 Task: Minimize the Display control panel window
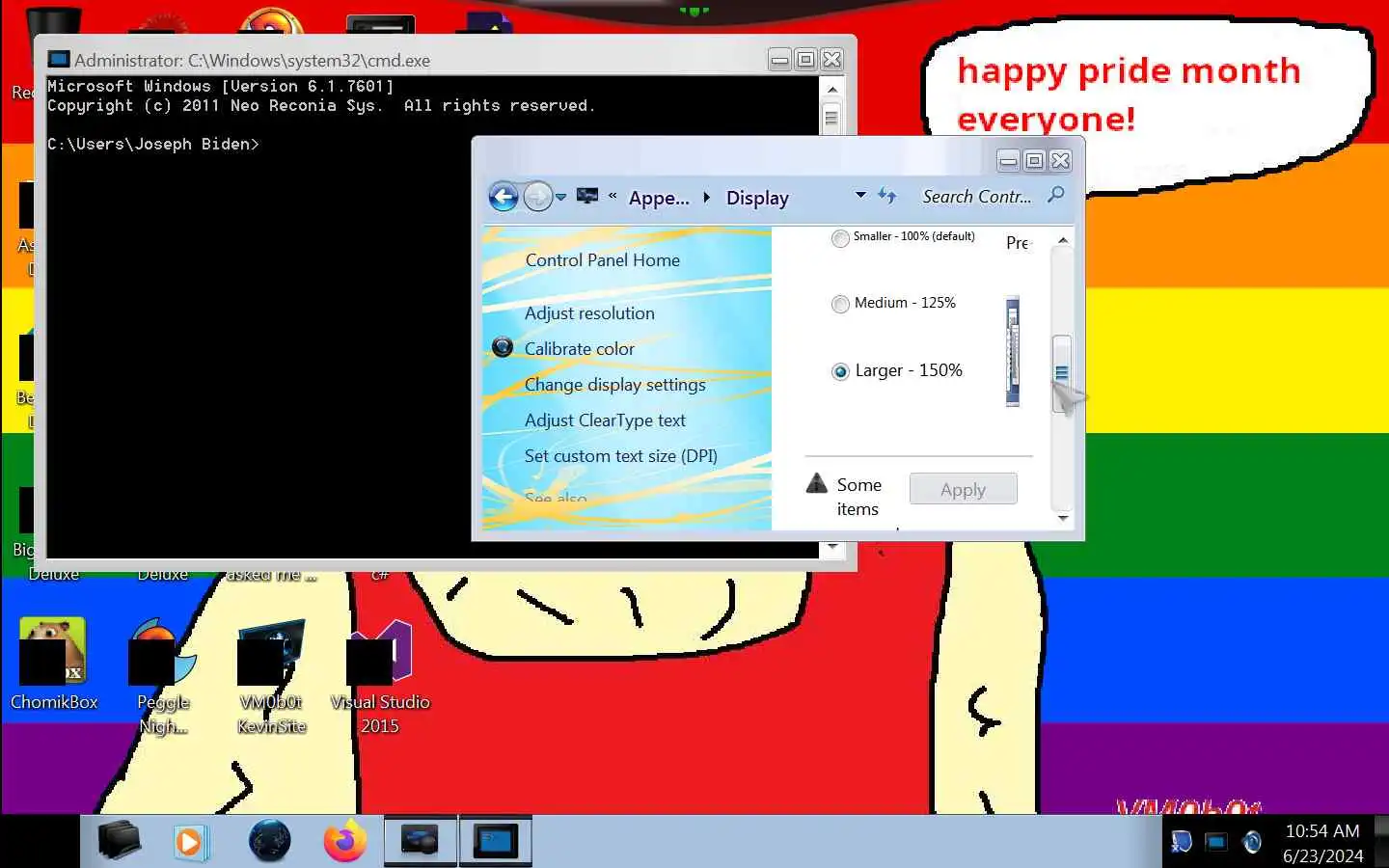pyautogui.click(x=1008, y=161)
